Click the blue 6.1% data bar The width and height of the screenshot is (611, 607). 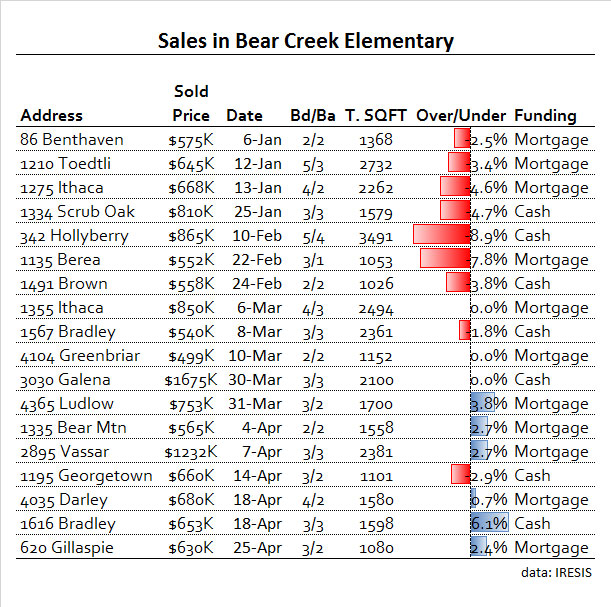489,523
